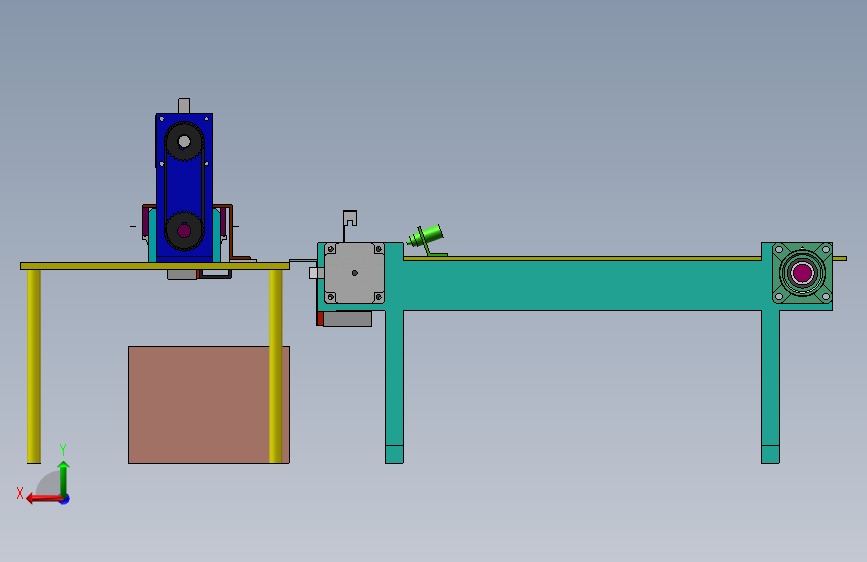Select the green flange bearing unit

[802, 273]
